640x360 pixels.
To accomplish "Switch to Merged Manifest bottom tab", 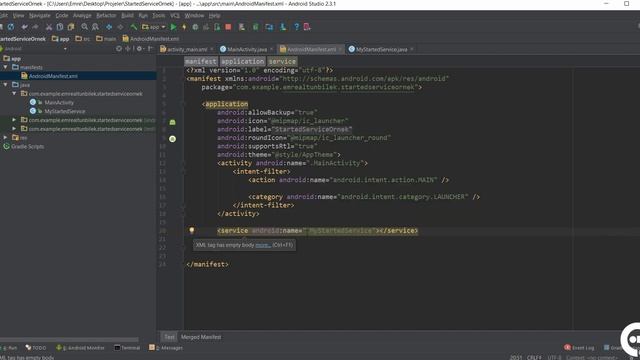I will pyautogui.click(x=201, y=337).
